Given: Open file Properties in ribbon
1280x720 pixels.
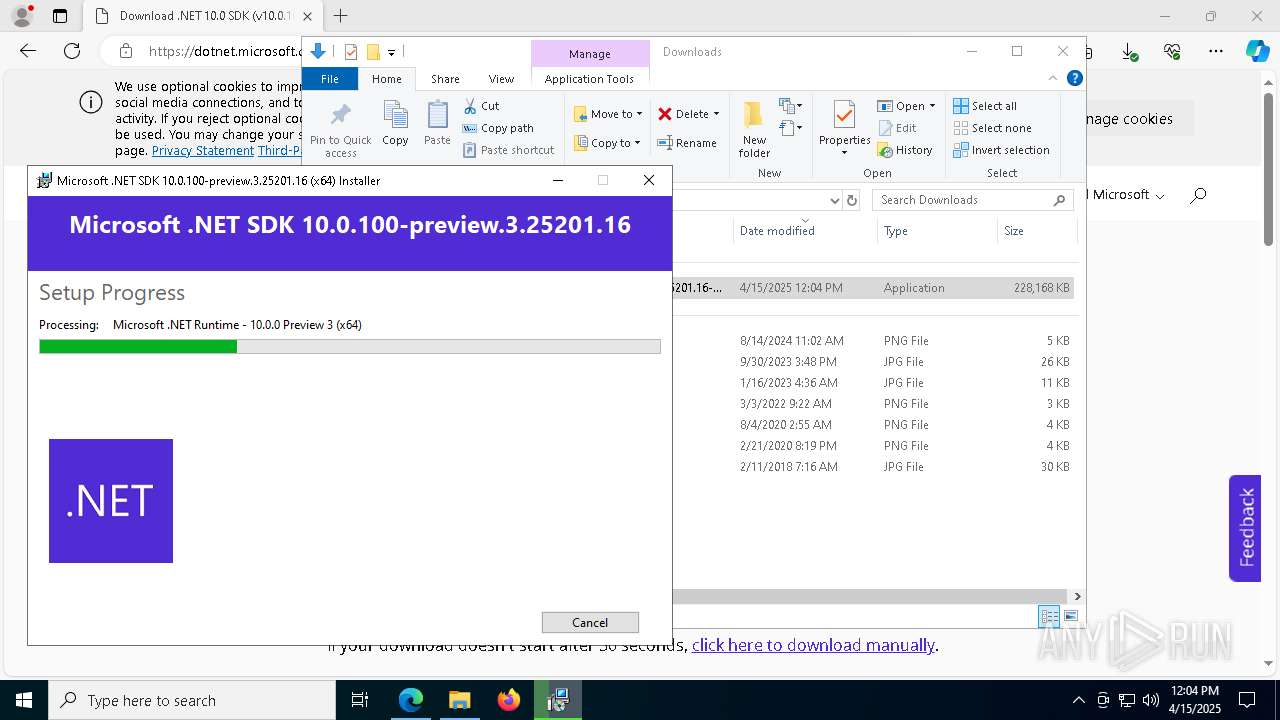Looking at the screenshot, I should 845,127.
